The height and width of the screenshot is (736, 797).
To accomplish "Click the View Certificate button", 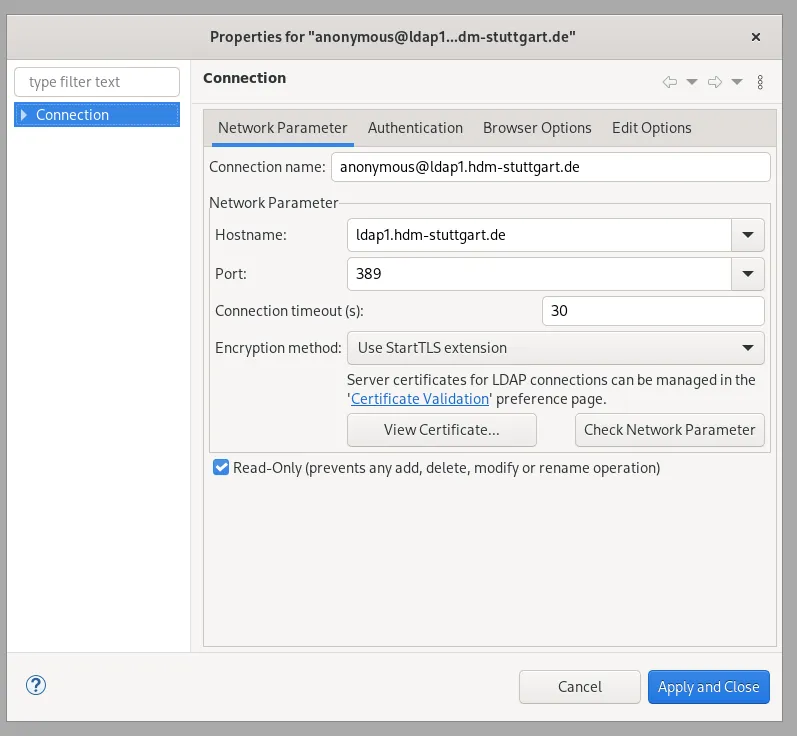I will tap(441, 430).
